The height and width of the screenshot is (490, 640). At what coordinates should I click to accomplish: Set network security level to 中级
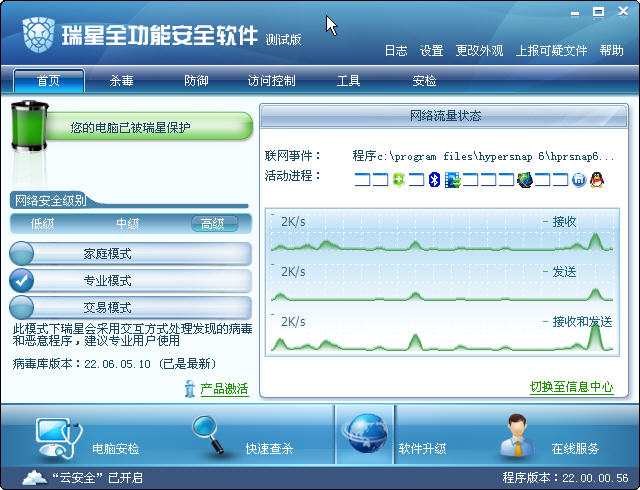click(128, 224)
